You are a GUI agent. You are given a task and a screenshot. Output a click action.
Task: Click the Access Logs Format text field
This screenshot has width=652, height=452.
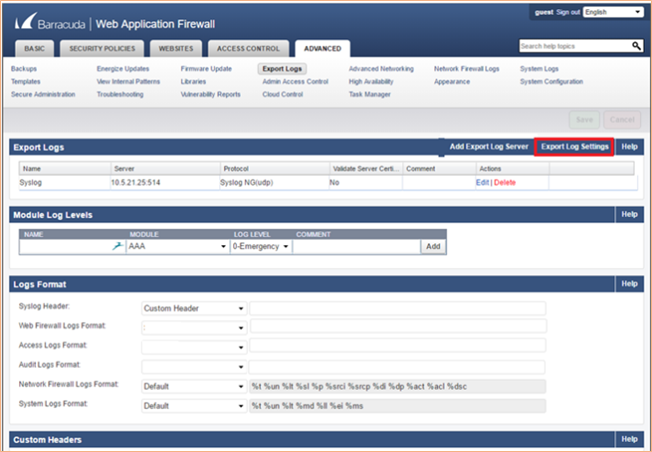click(x=398, y=346)
